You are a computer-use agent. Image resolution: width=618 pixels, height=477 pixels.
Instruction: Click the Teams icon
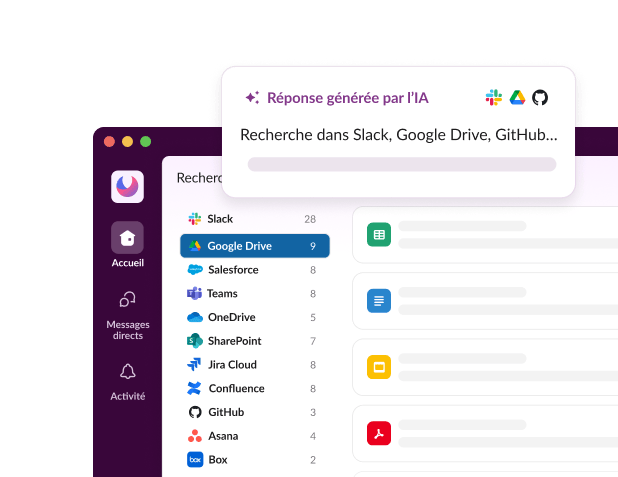194,293
